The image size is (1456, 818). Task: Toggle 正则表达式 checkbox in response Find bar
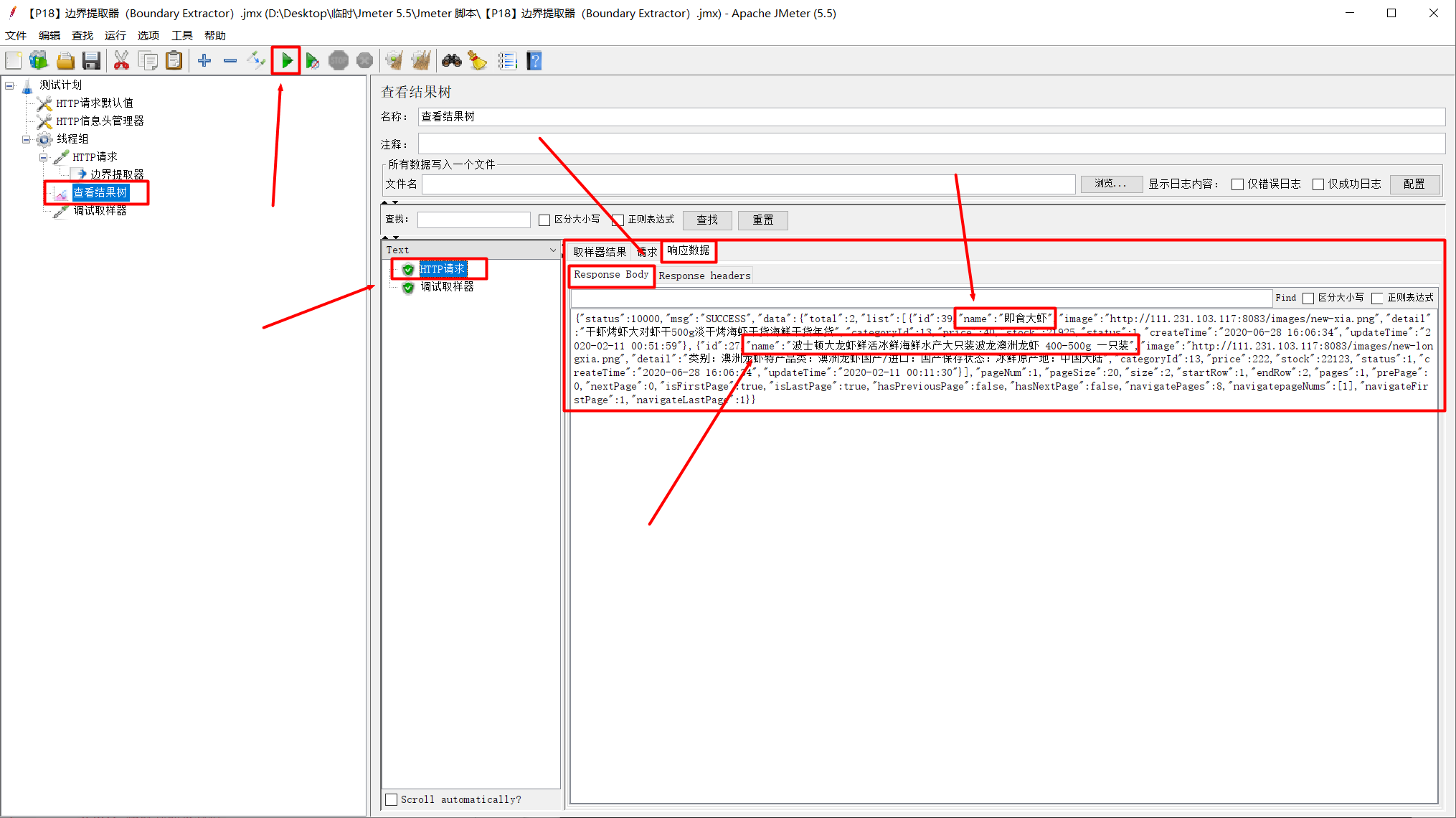click(1377, 298)
